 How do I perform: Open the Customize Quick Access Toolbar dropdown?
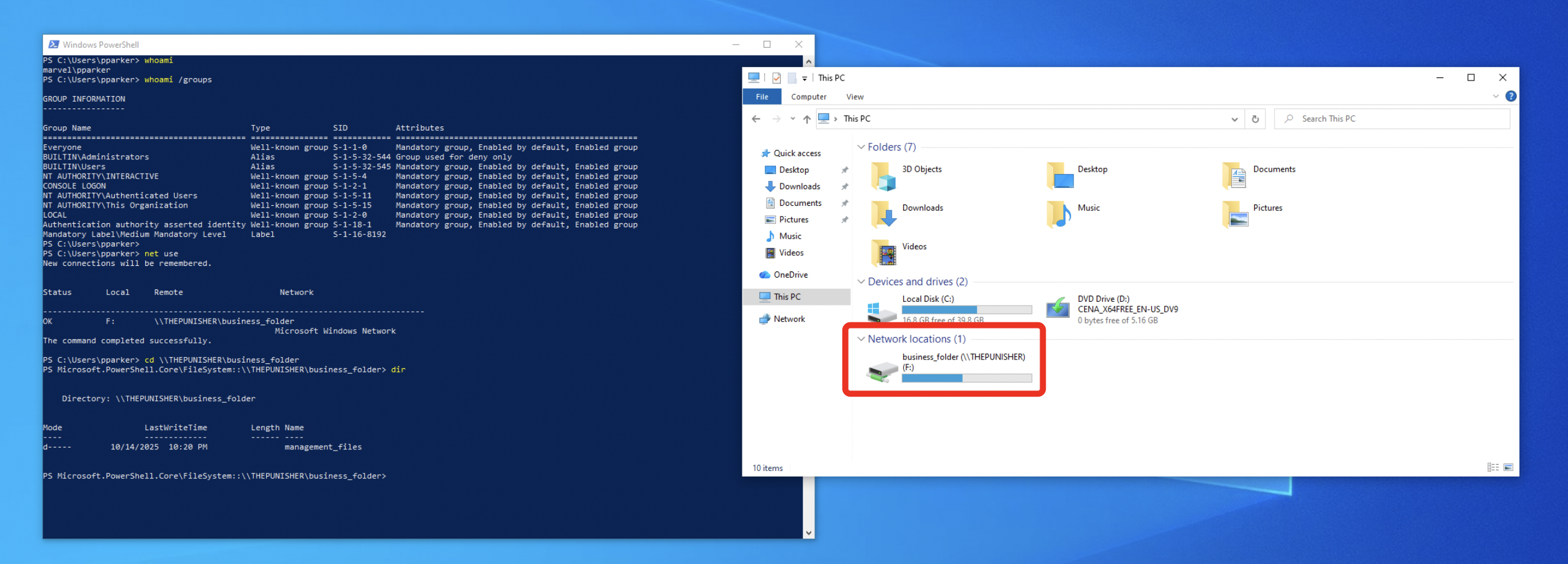(x=804, y=79)
